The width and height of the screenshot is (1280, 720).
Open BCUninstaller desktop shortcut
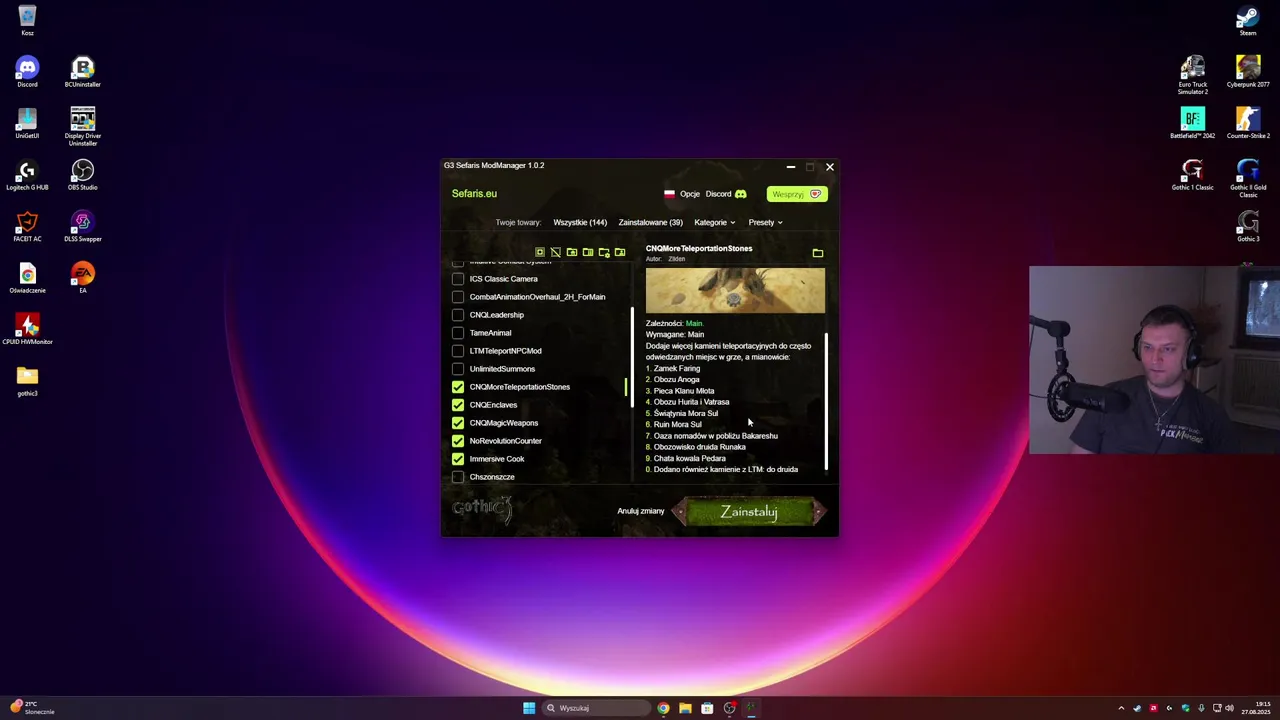click(83, 72)
